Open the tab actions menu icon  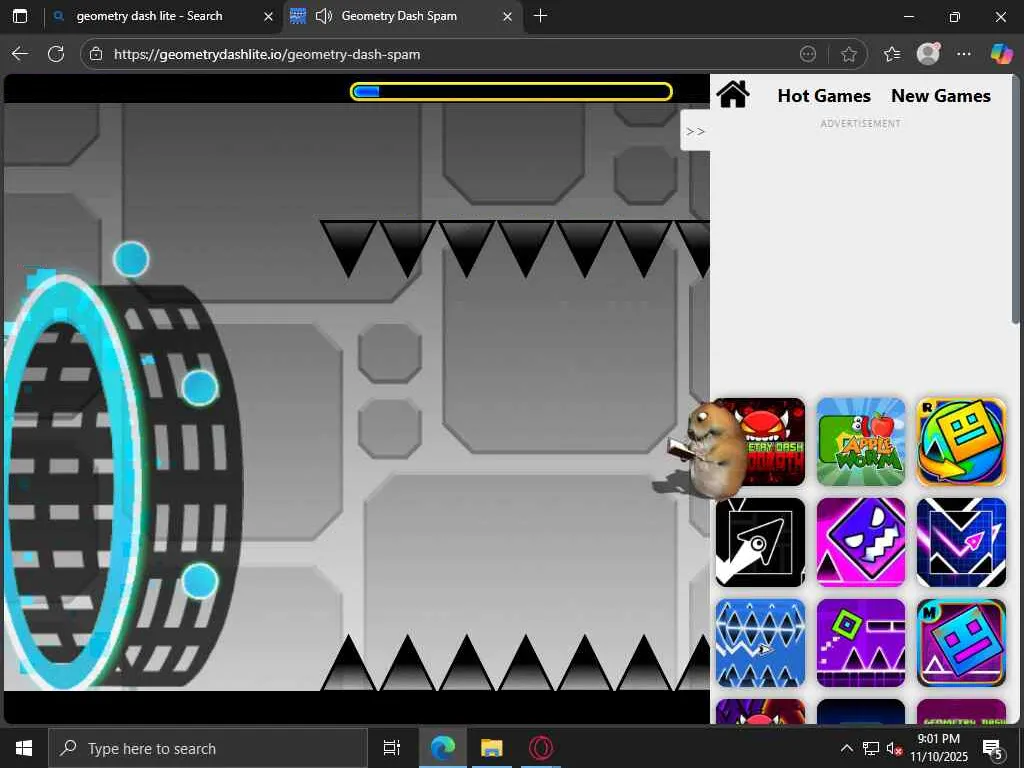click(20, 16)
